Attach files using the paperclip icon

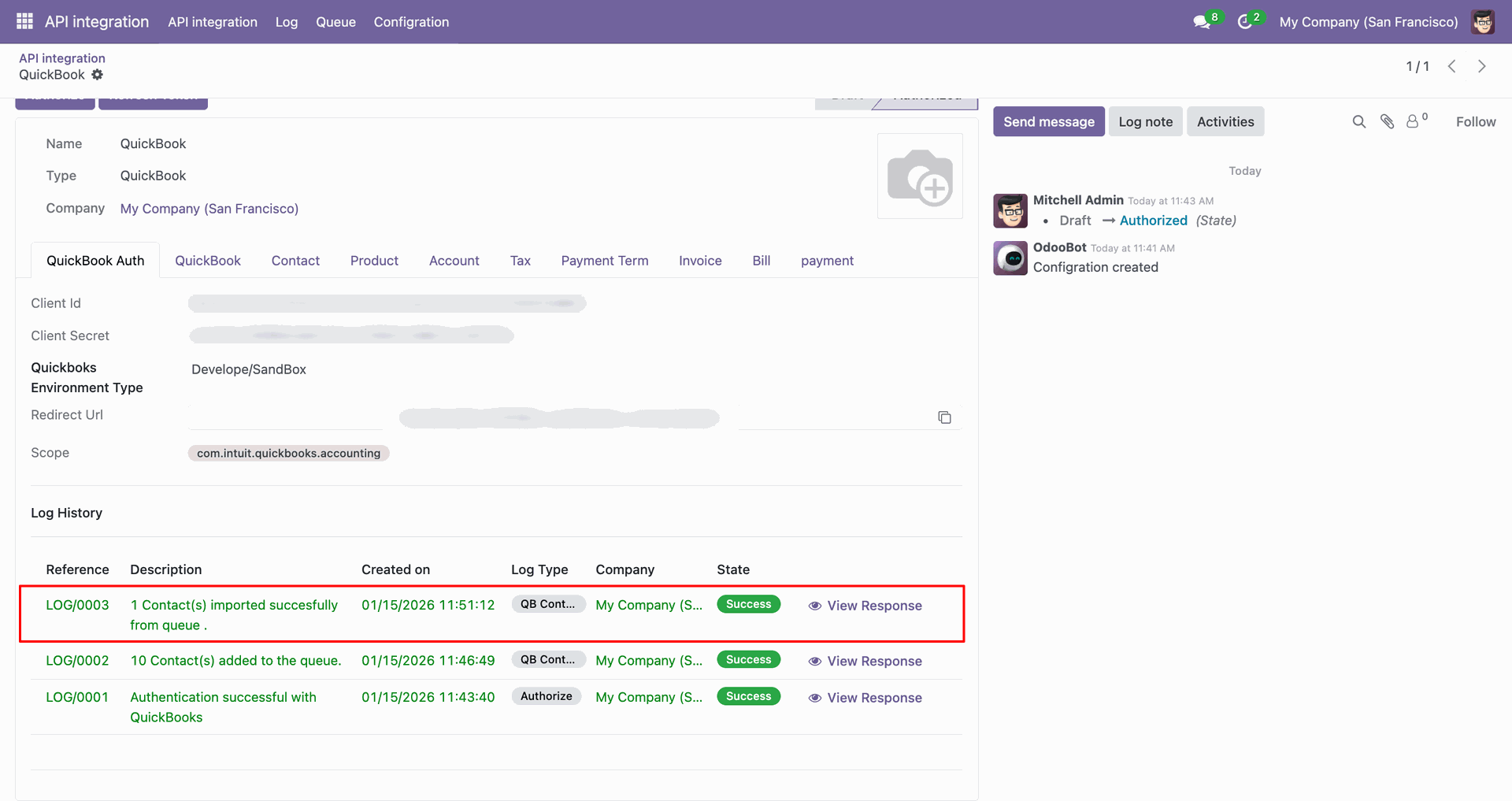(1388, 121)
